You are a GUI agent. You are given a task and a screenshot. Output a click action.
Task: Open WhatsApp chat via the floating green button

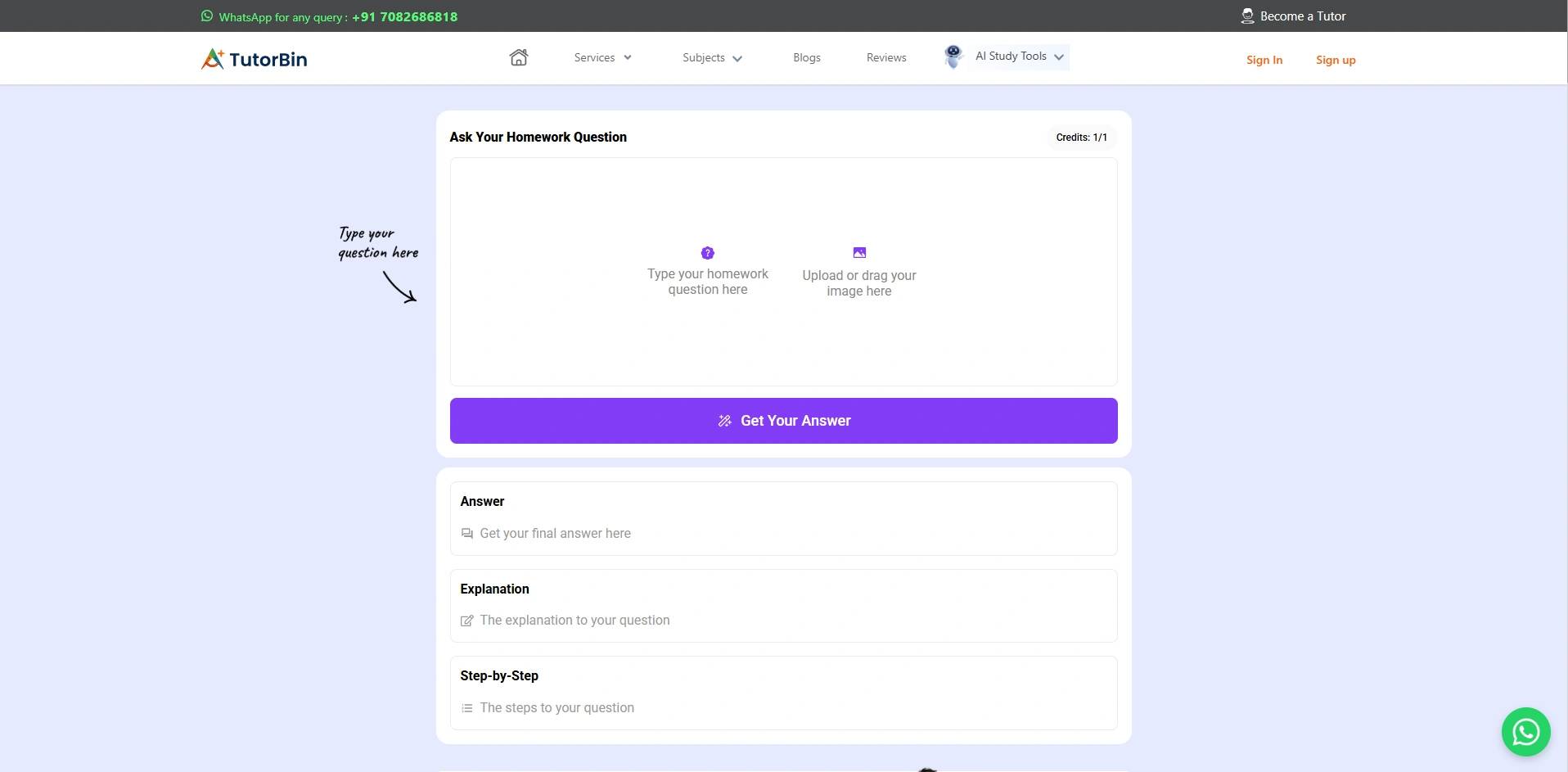pos(1525,731)
